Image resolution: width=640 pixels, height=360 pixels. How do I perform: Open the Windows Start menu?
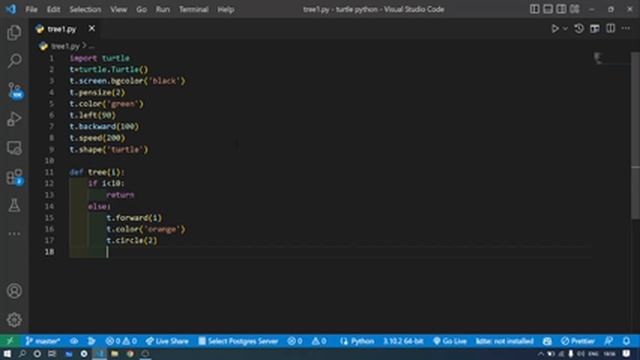point(7,354)
